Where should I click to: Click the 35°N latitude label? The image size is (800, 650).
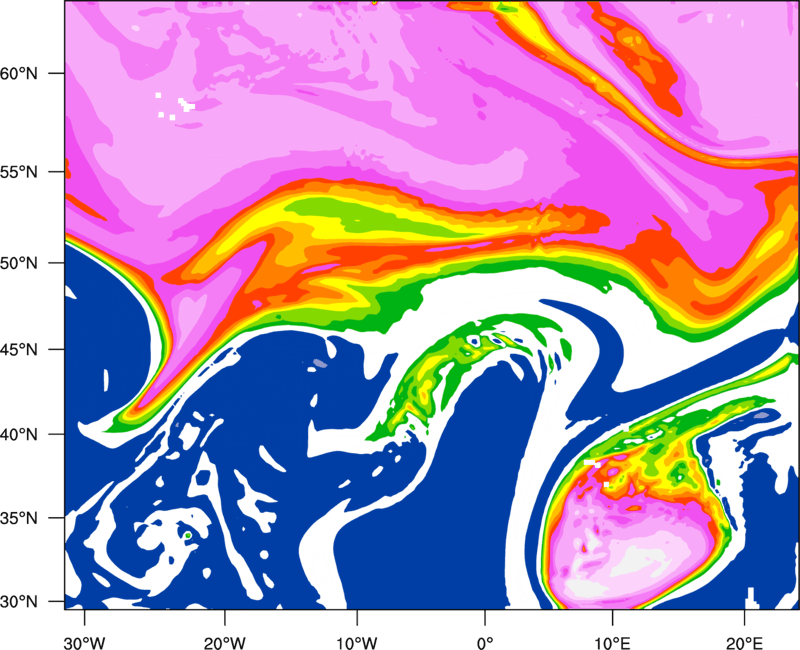point(19,518)
